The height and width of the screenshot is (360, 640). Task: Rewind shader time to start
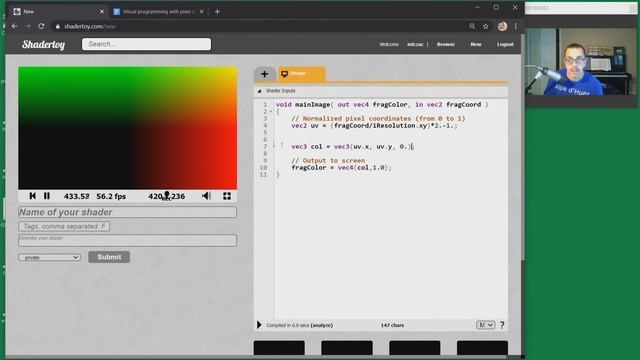[x=33, y=196]
